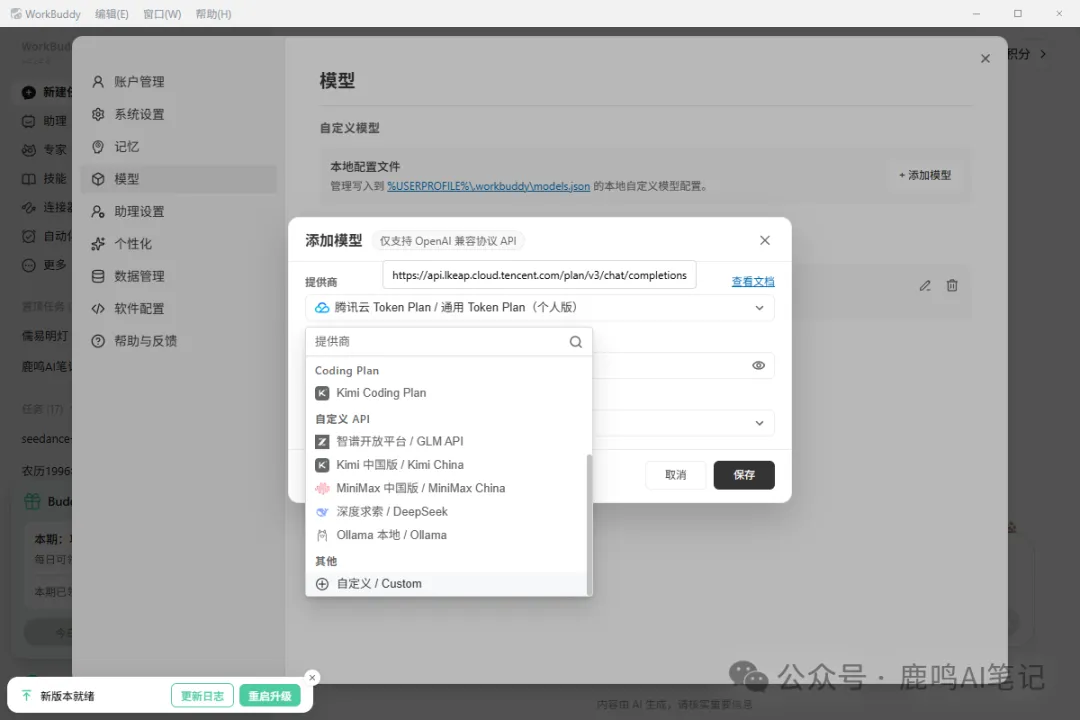Close the settings panel

click(x=985, y=59)
